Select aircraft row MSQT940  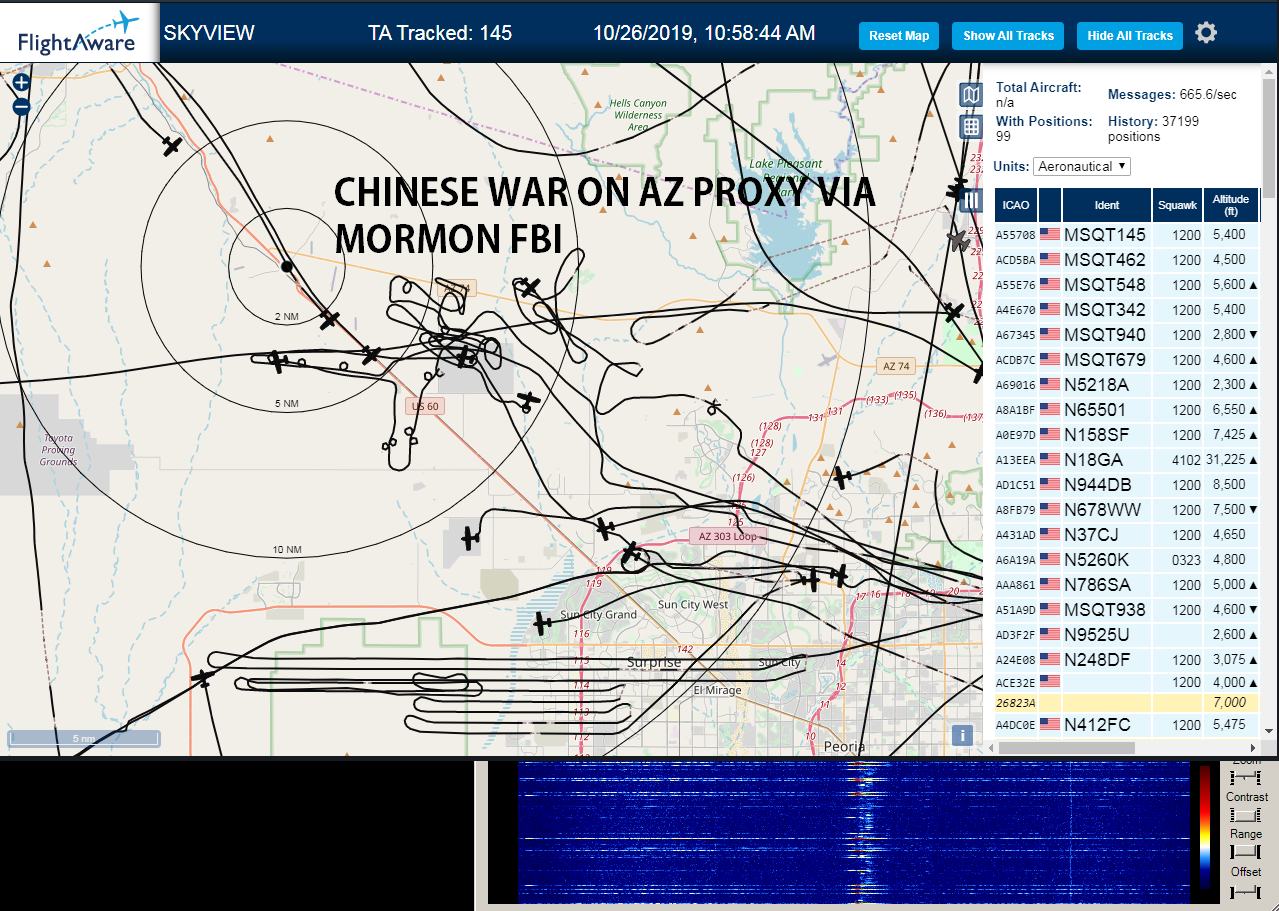pyautogui.click(x=1126, y=335)
